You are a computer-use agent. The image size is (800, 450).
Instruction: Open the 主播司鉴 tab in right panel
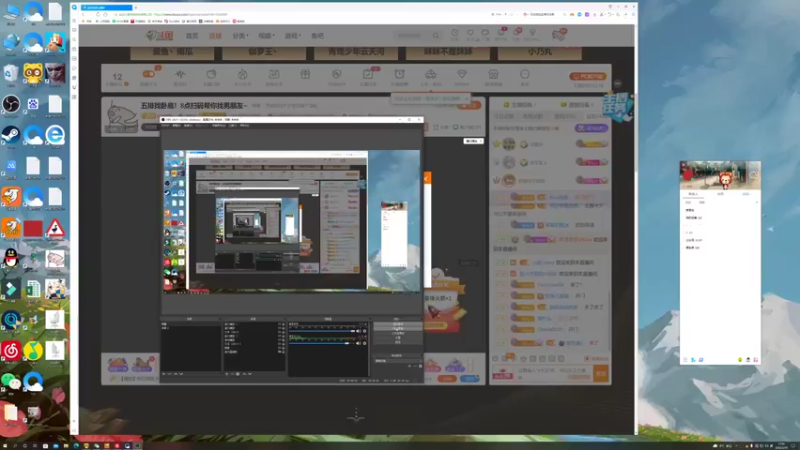tap(519, 105)
